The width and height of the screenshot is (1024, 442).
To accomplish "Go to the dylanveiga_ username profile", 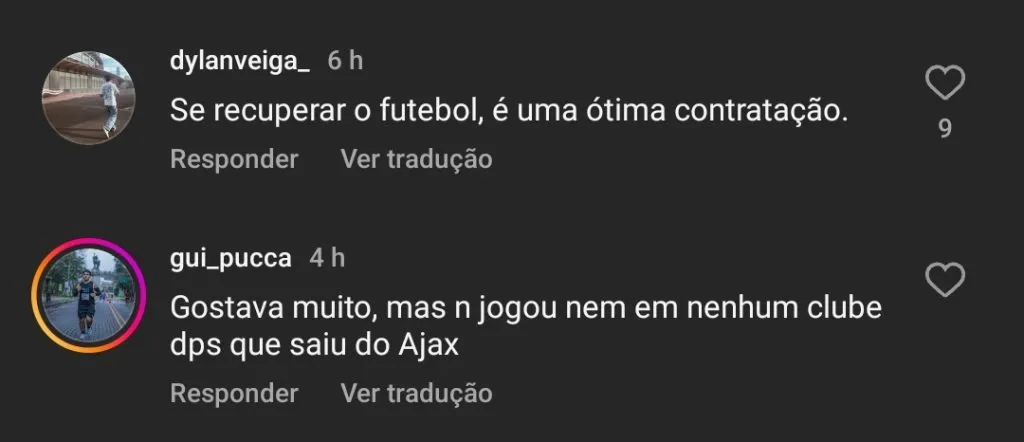I will (240, 61).
